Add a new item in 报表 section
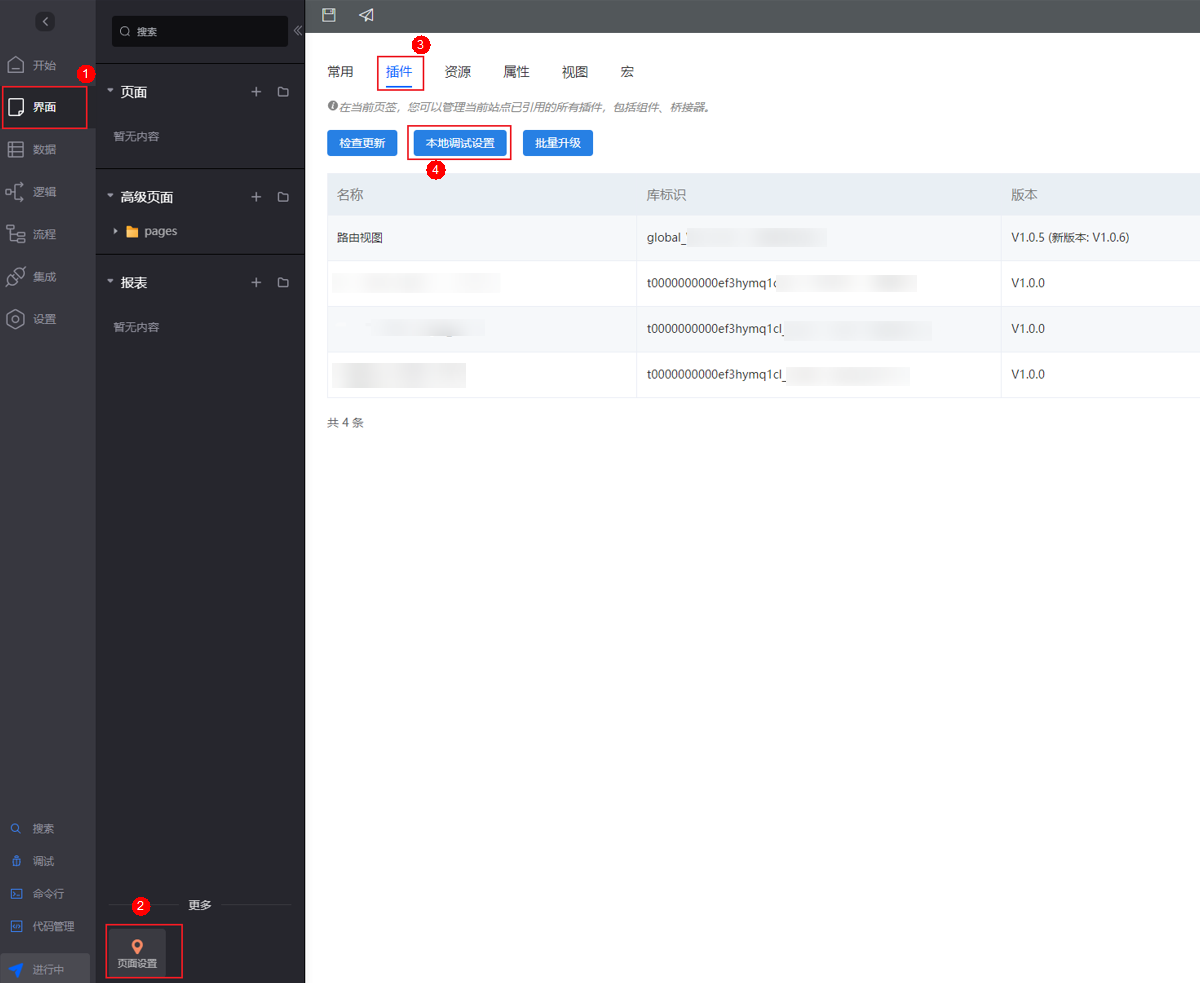Screen dimensions: 1200x983 pos(256,283)
